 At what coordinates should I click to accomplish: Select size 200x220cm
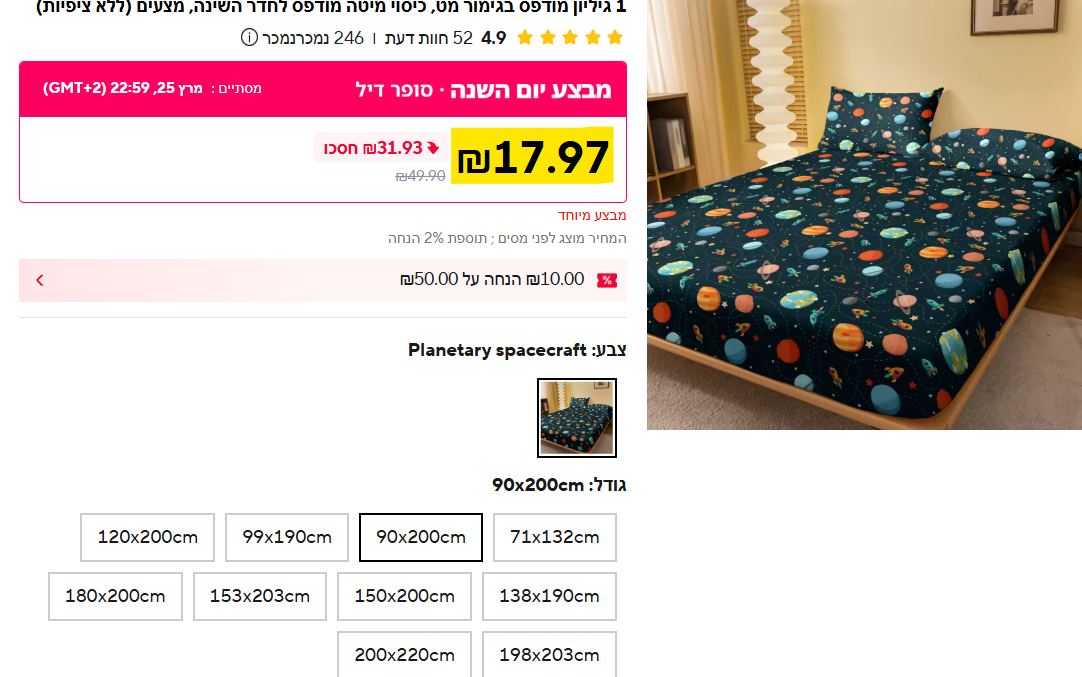pyautogui.click(x=404, y=654)
